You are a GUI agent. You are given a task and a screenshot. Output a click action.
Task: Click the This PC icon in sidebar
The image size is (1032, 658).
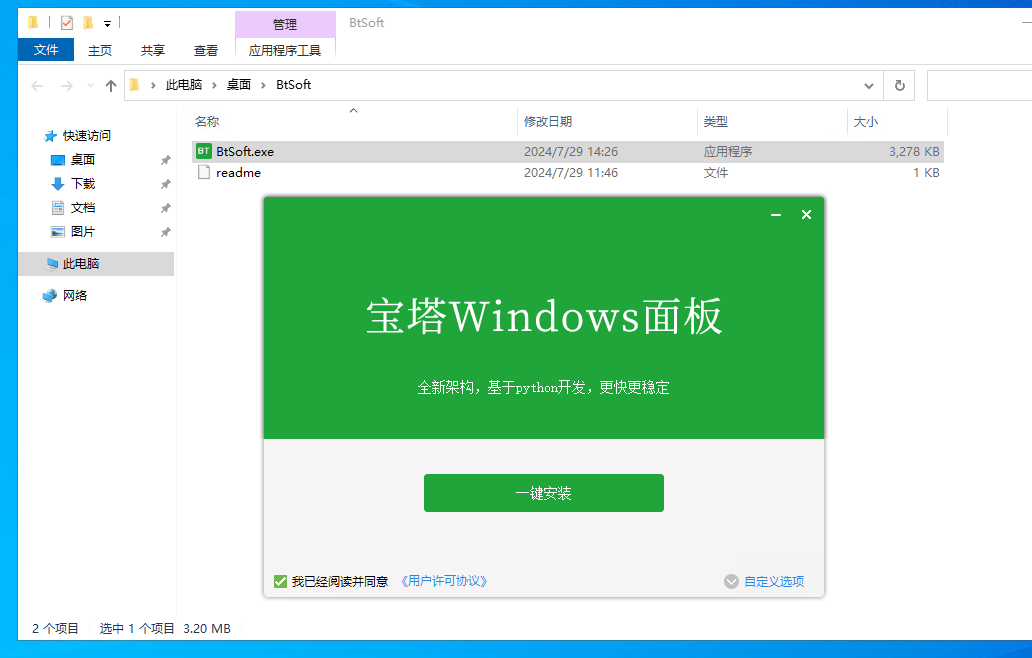(x=51, y=264)
